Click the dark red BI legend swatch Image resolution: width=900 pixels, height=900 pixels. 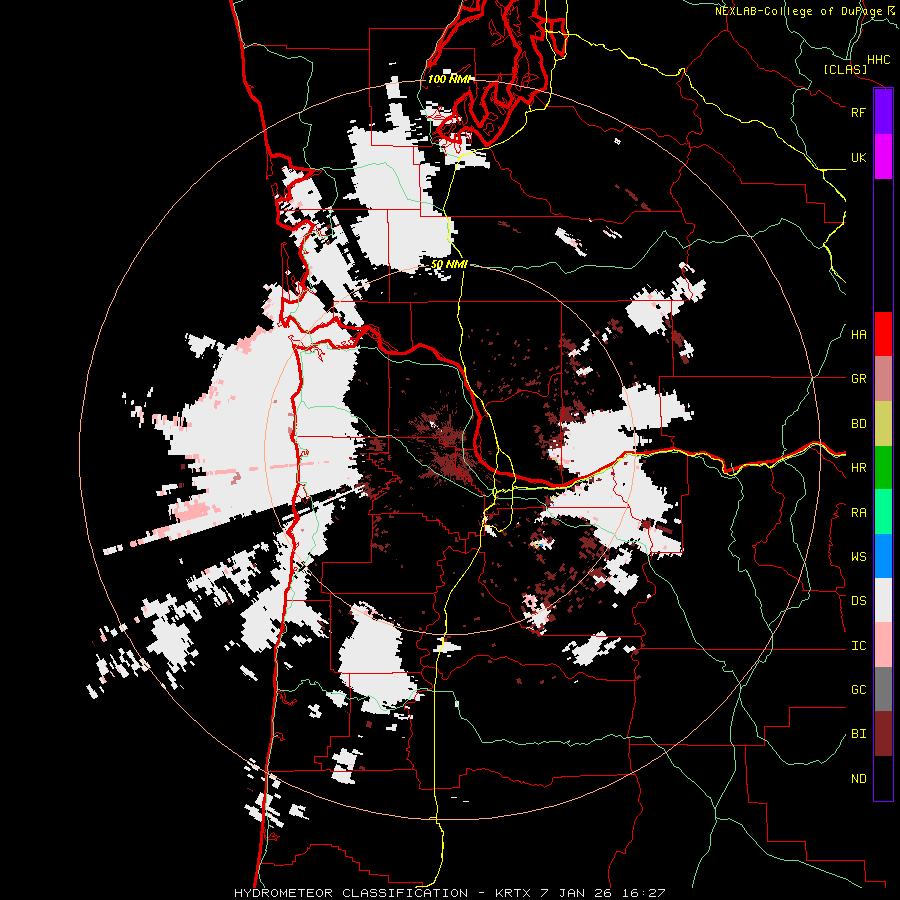click(x=883, y=734)
